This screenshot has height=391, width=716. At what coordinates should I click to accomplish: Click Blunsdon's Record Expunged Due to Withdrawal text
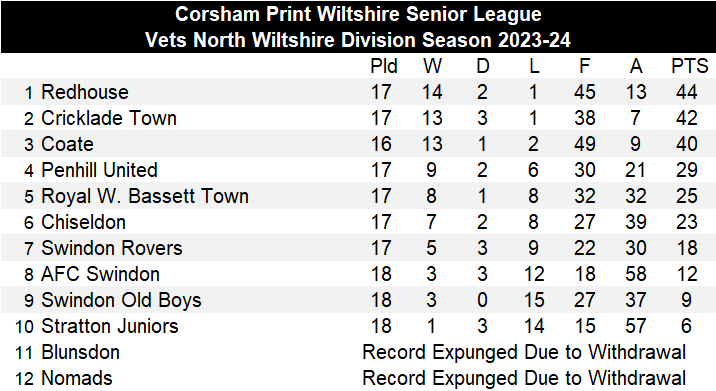coord(524,353)
